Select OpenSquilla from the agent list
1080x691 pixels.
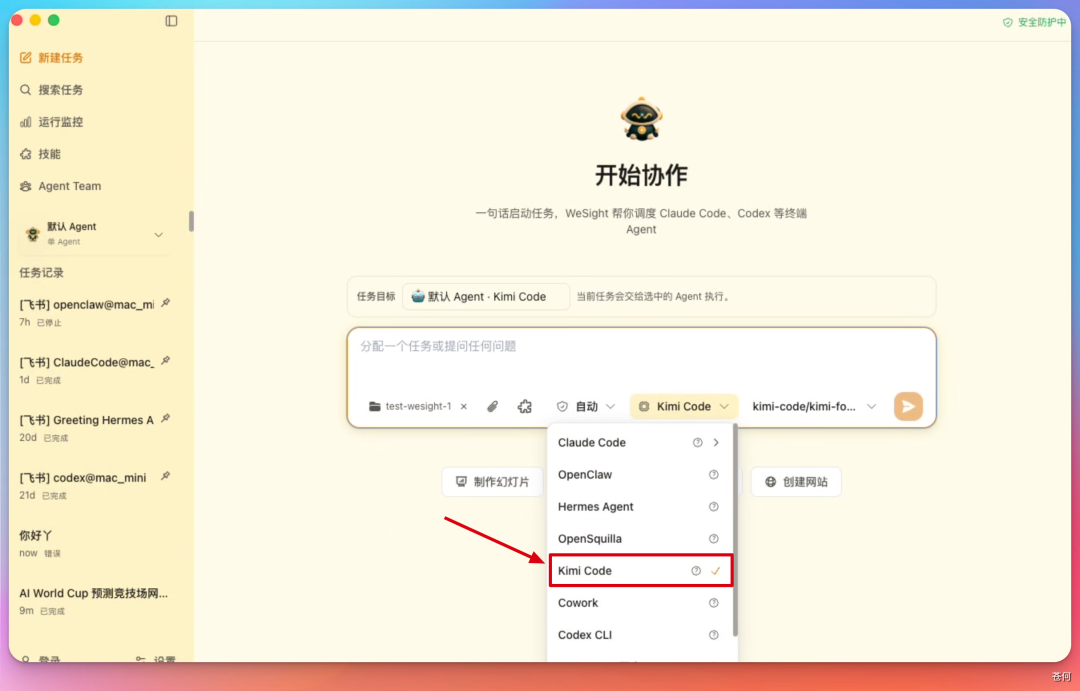(x=641, y=539)
